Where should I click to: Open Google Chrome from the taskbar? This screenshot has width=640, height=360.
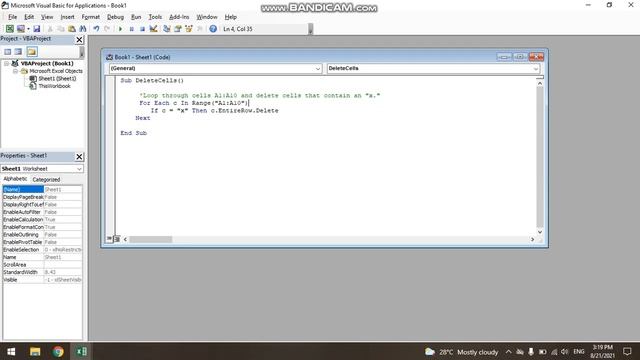coord(58,351)
